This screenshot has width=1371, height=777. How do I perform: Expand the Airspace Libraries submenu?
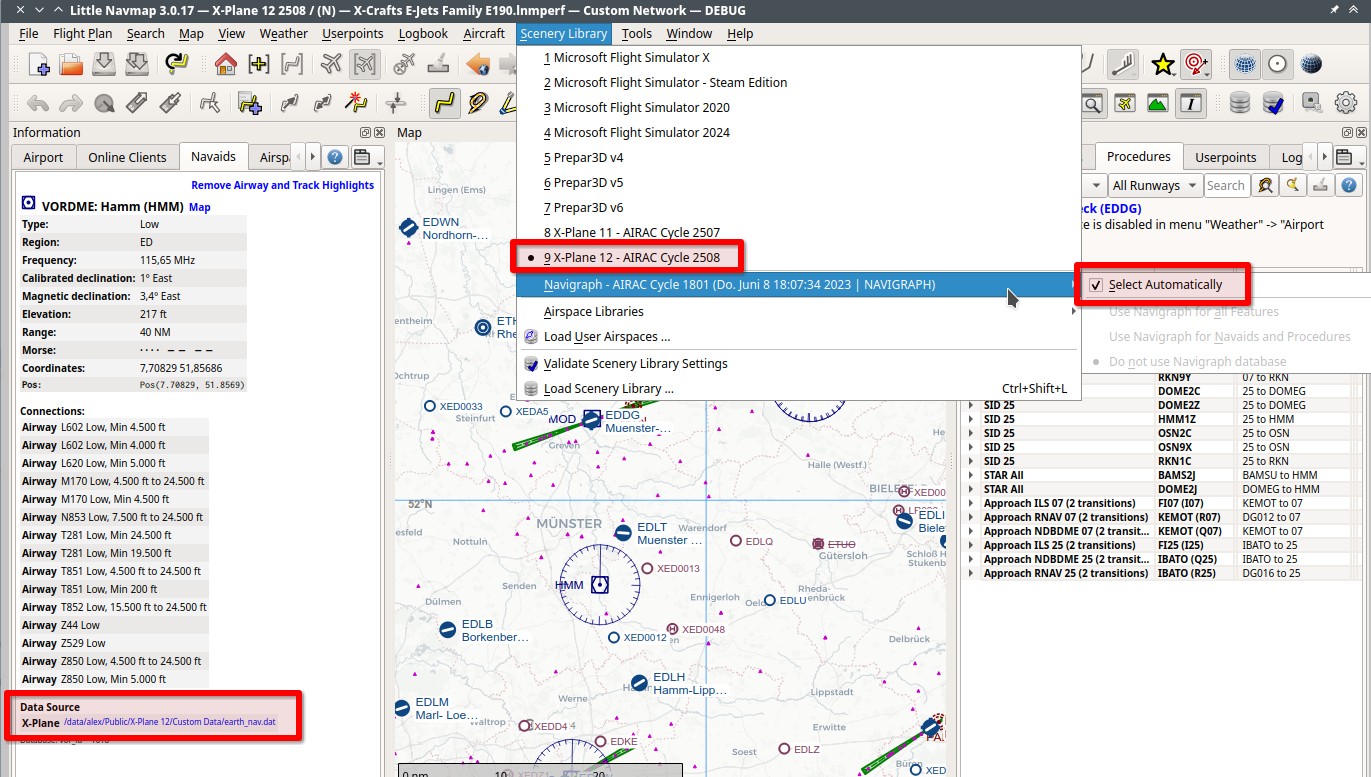point(798,311)
